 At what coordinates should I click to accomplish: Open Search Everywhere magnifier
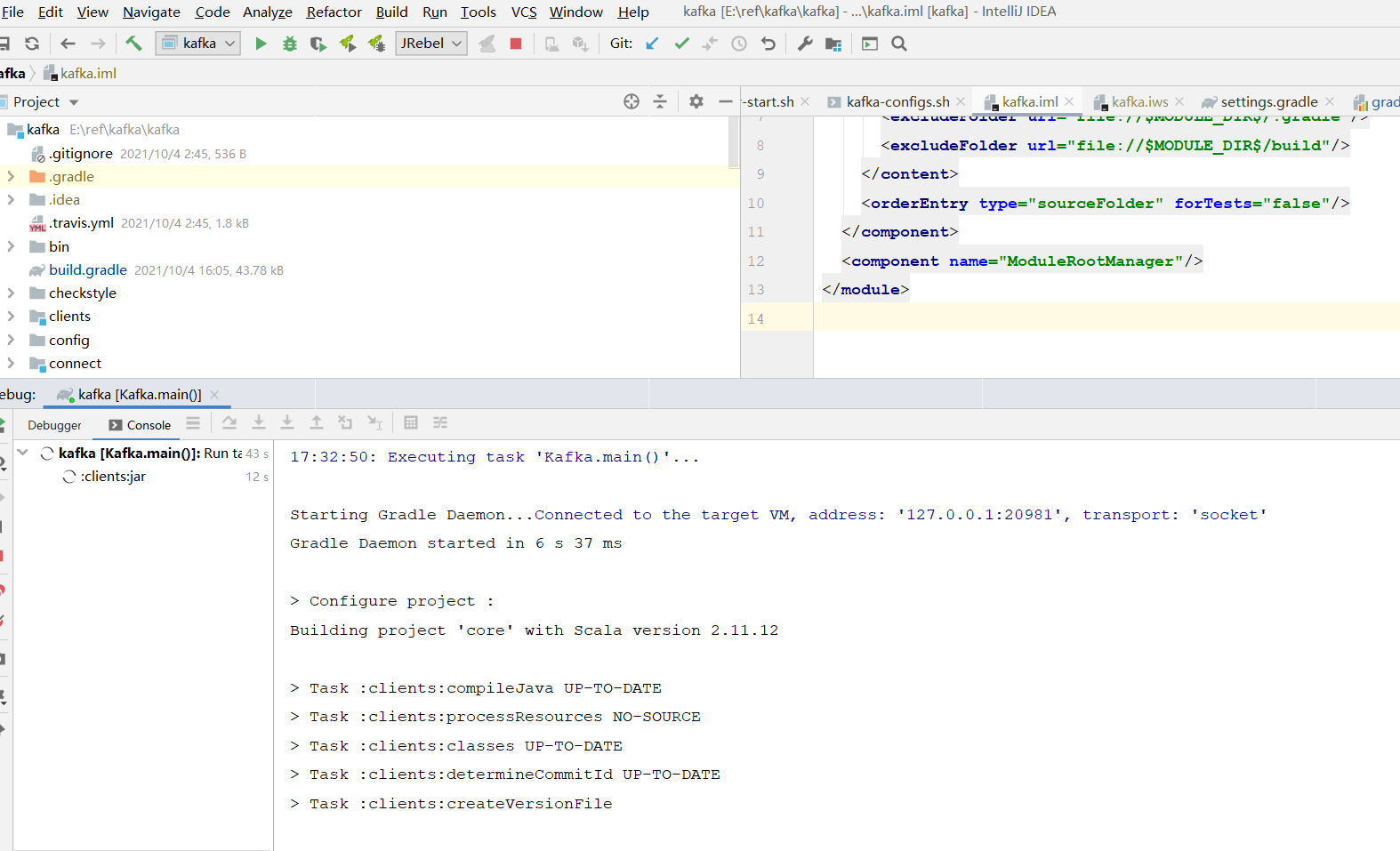[x=899, y=44]
